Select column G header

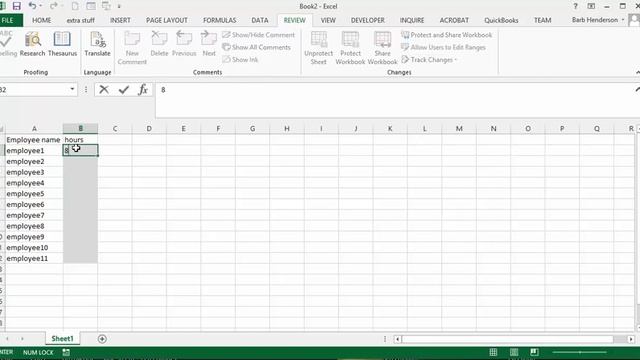pos(252,129)
